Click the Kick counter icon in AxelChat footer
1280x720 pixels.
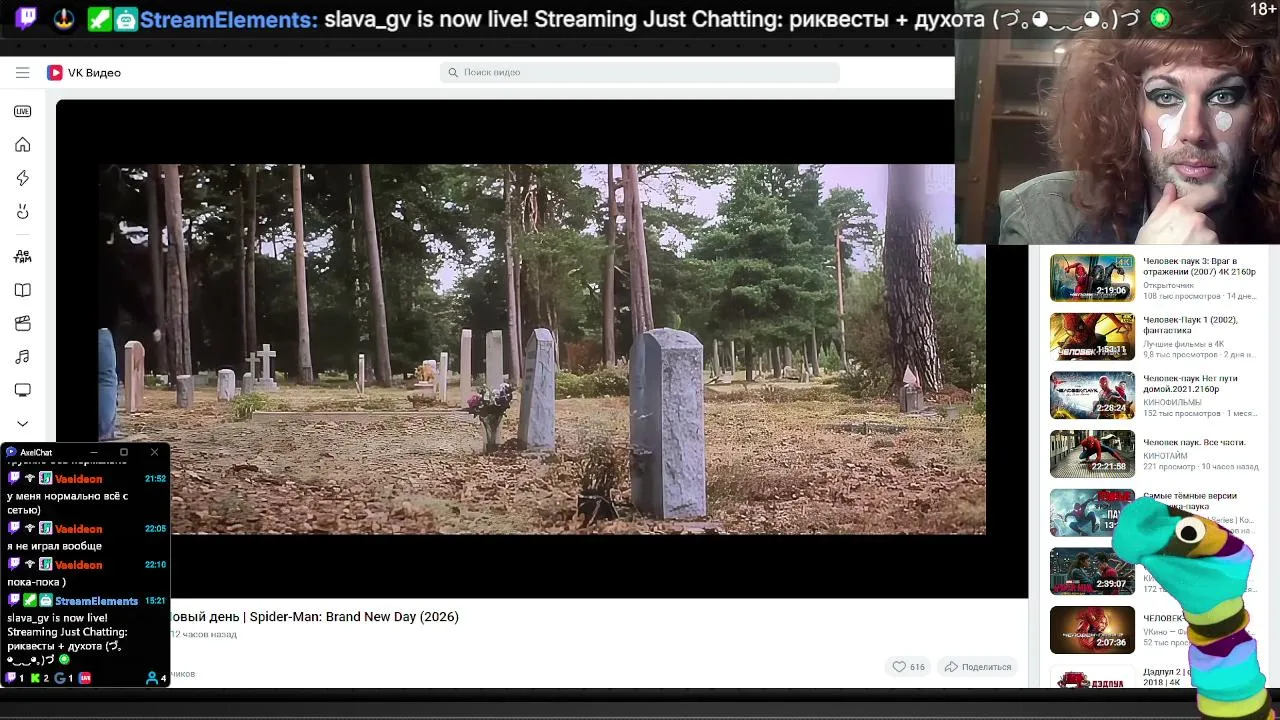coord(35,678)
